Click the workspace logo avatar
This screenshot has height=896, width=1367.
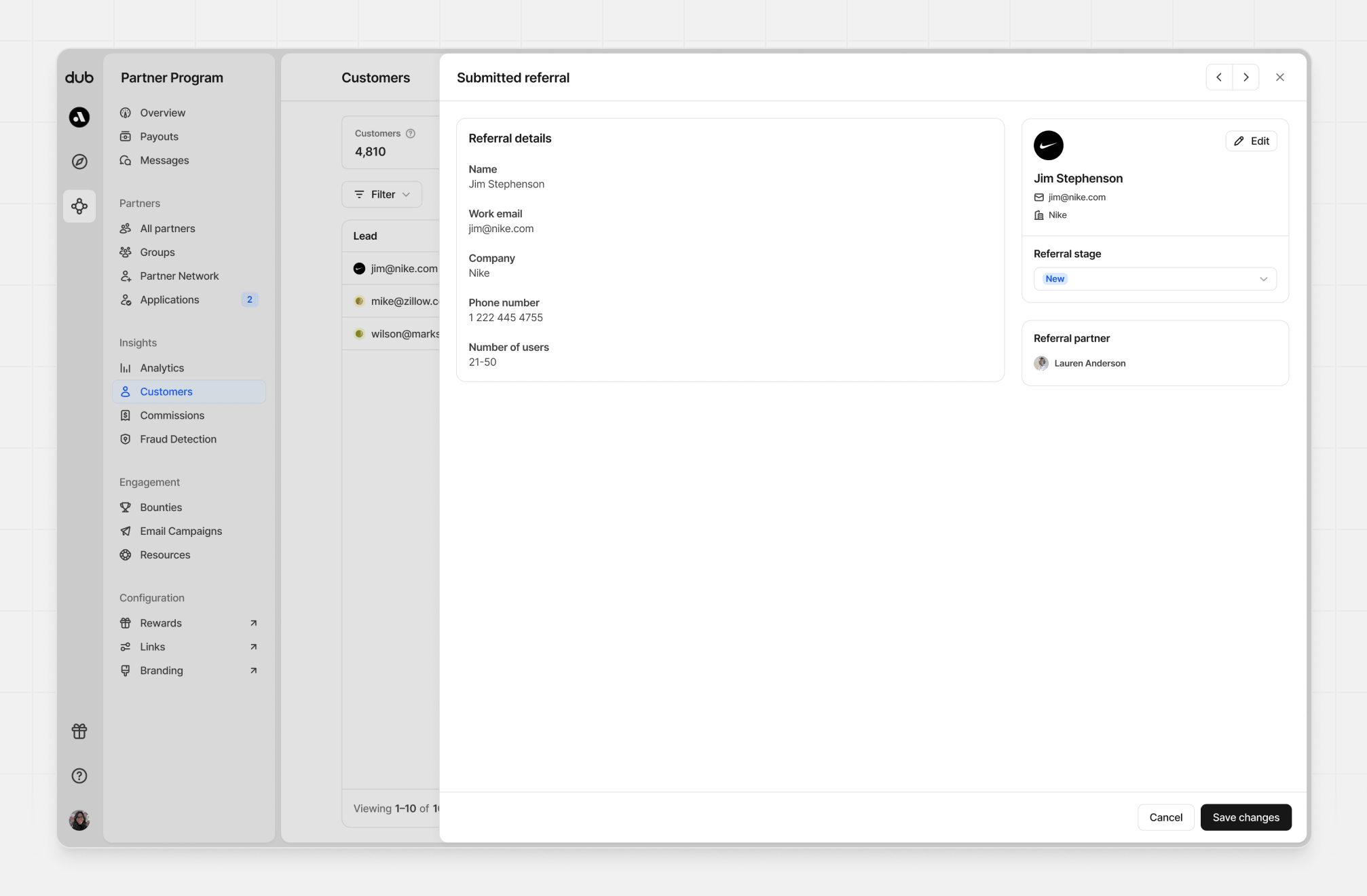tap(79, 117)
